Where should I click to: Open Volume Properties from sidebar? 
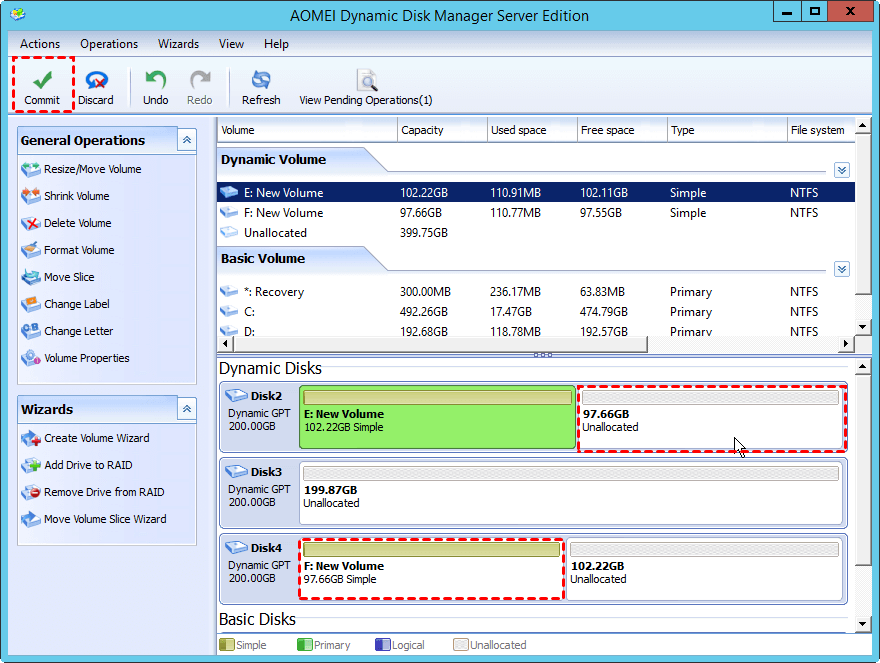86,358
